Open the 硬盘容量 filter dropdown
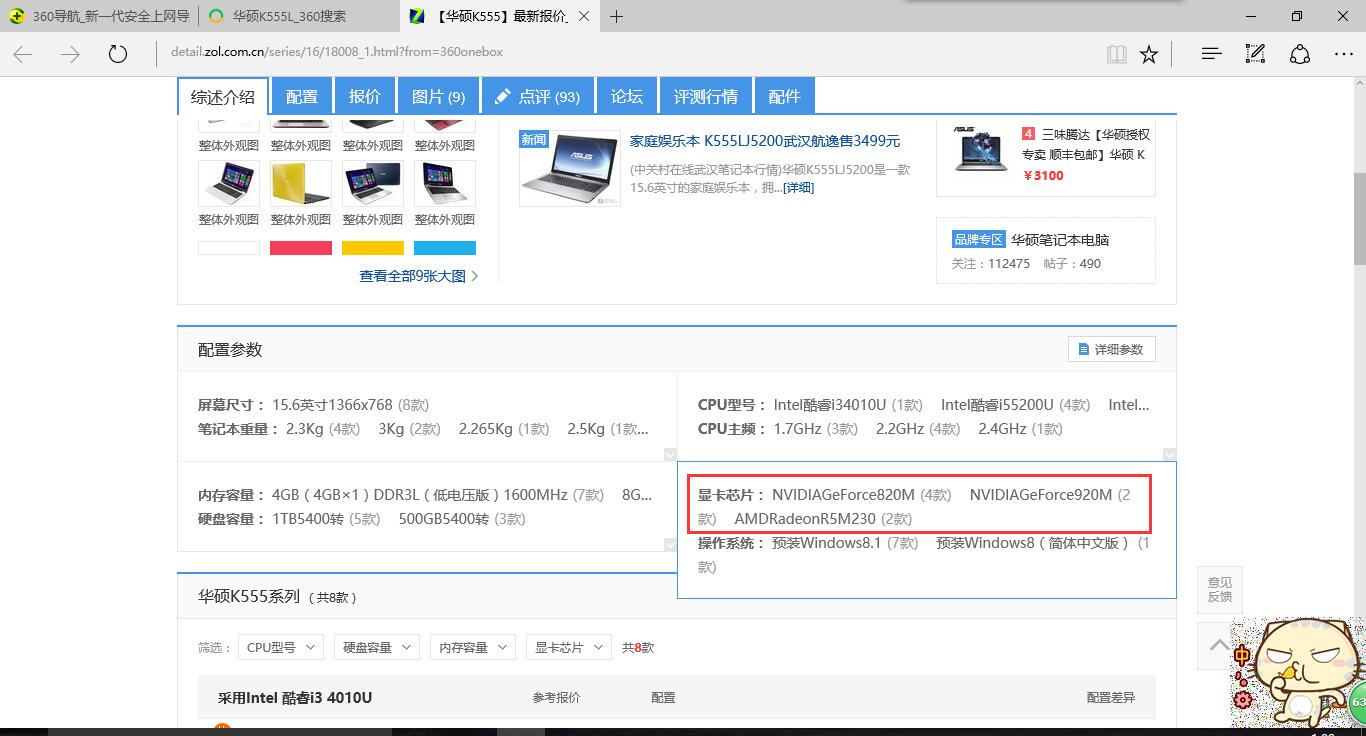Viewport: 1366px width, 736px height. pos(376,647)
